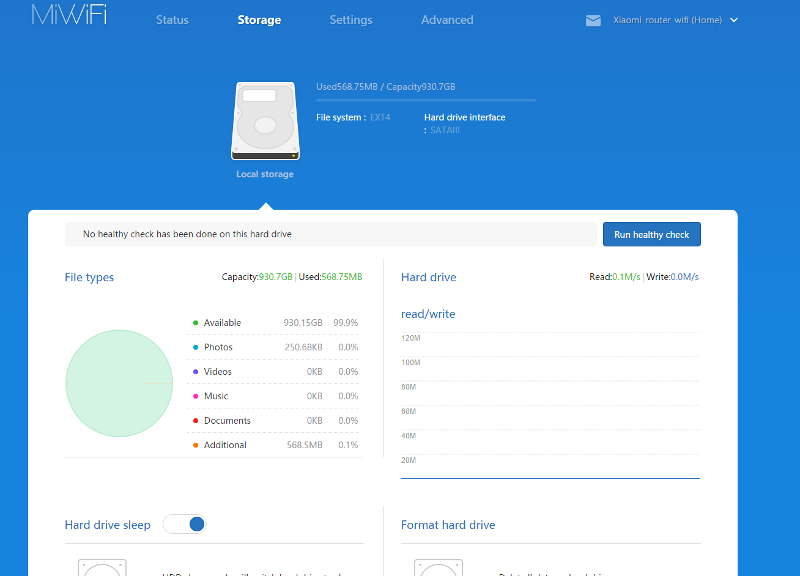
Task: Select the Local storage hard drive icon
Action: (x=265, y=122)
